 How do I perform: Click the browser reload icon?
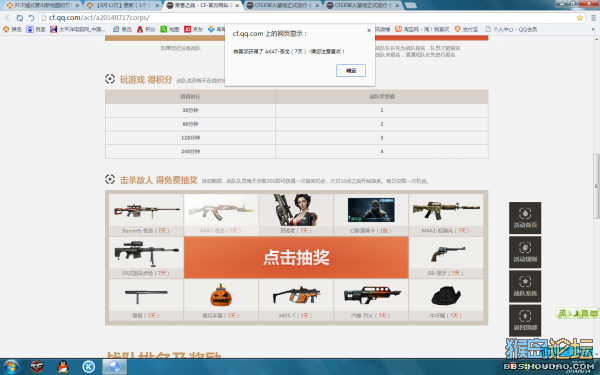click(x=20, y=18)
